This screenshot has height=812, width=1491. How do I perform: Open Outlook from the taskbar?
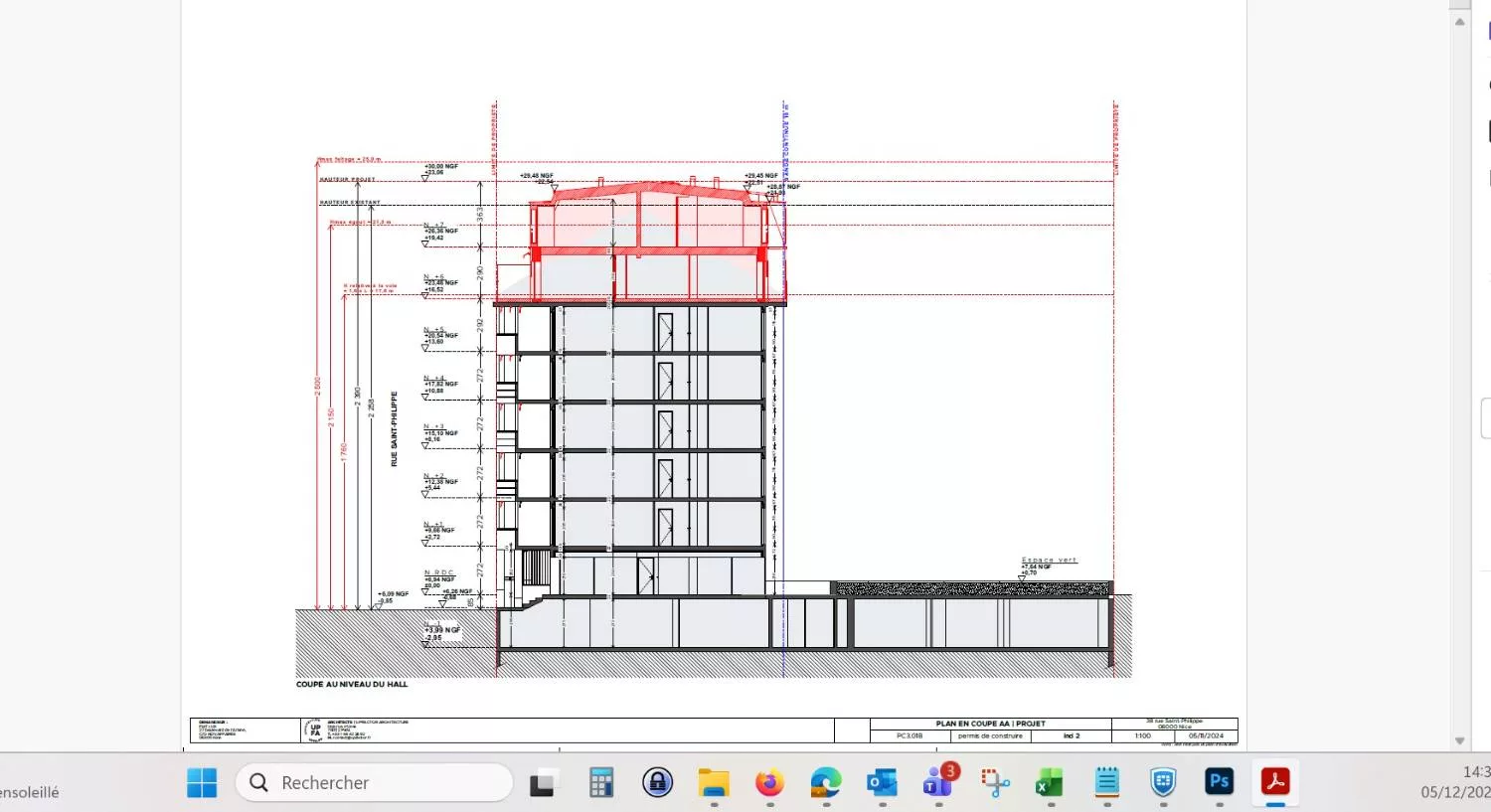pyautogui.click(x=882, y=783)
